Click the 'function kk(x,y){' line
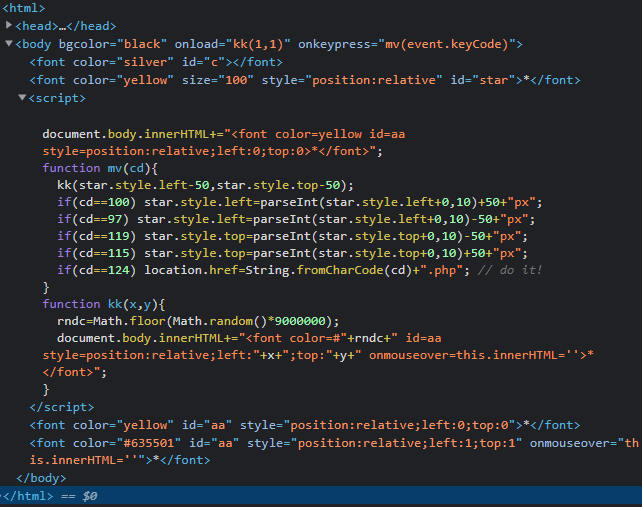Viewport: 642px width, 507px height. (x=104, y=304)
